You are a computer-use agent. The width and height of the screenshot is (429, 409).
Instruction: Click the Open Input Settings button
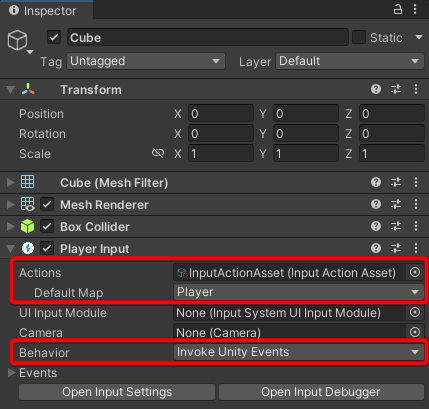click(117, 392)
